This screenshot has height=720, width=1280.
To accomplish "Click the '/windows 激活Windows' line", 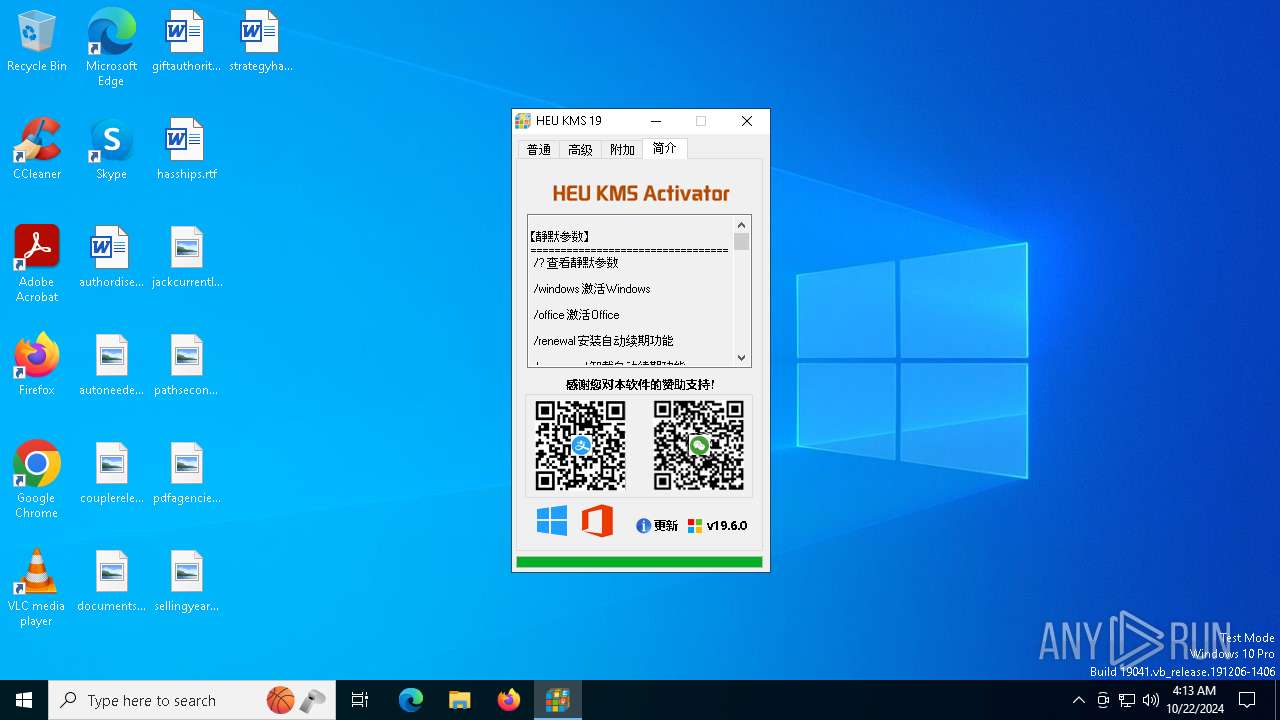I will [592, 289].
